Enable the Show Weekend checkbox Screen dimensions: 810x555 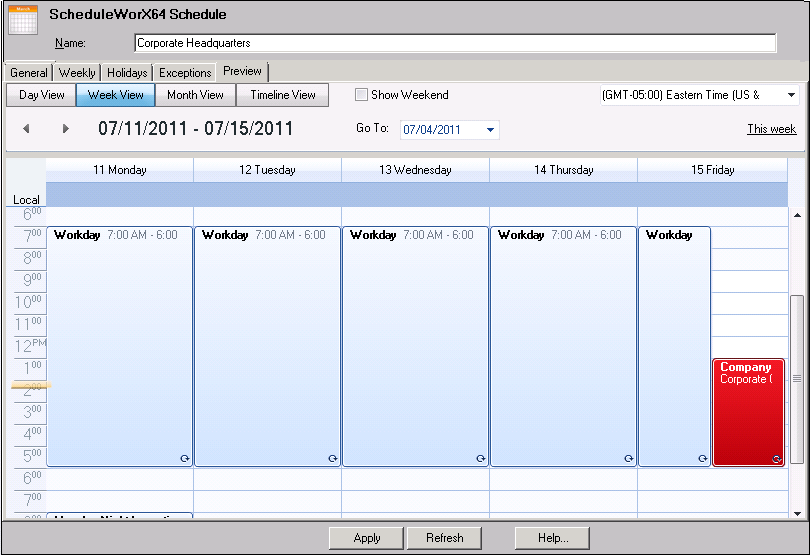coord(362,95)
